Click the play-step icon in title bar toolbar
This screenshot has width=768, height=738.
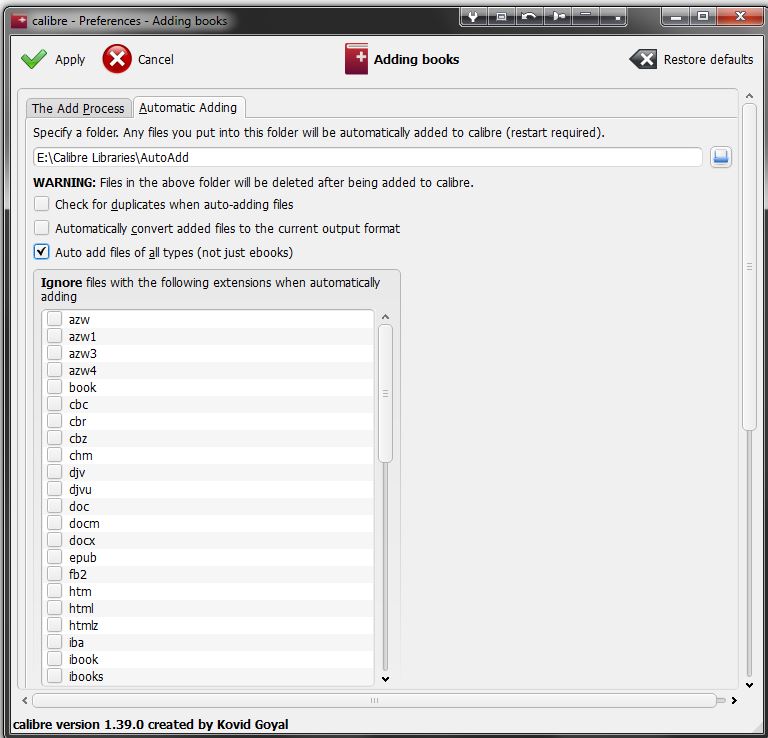[558, 17]
